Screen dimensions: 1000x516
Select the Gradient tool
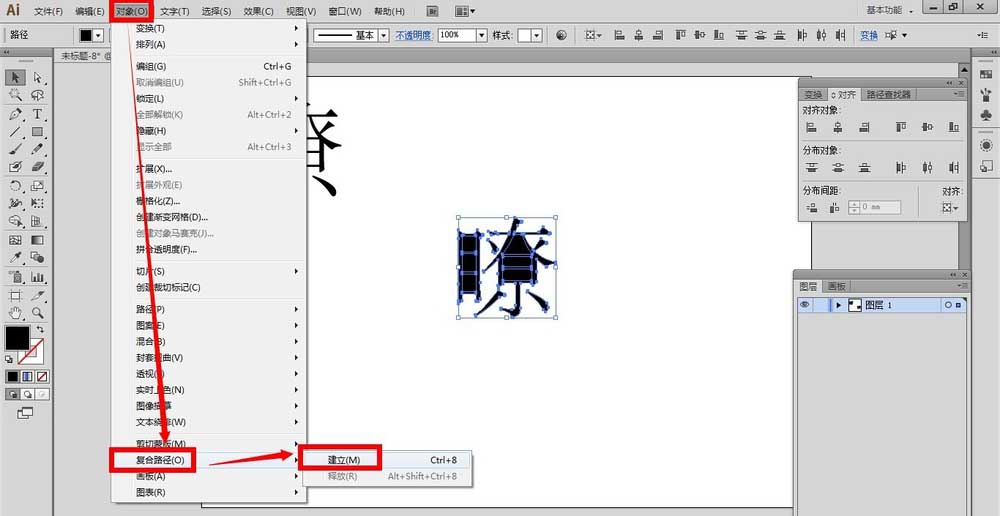point(38,240)
